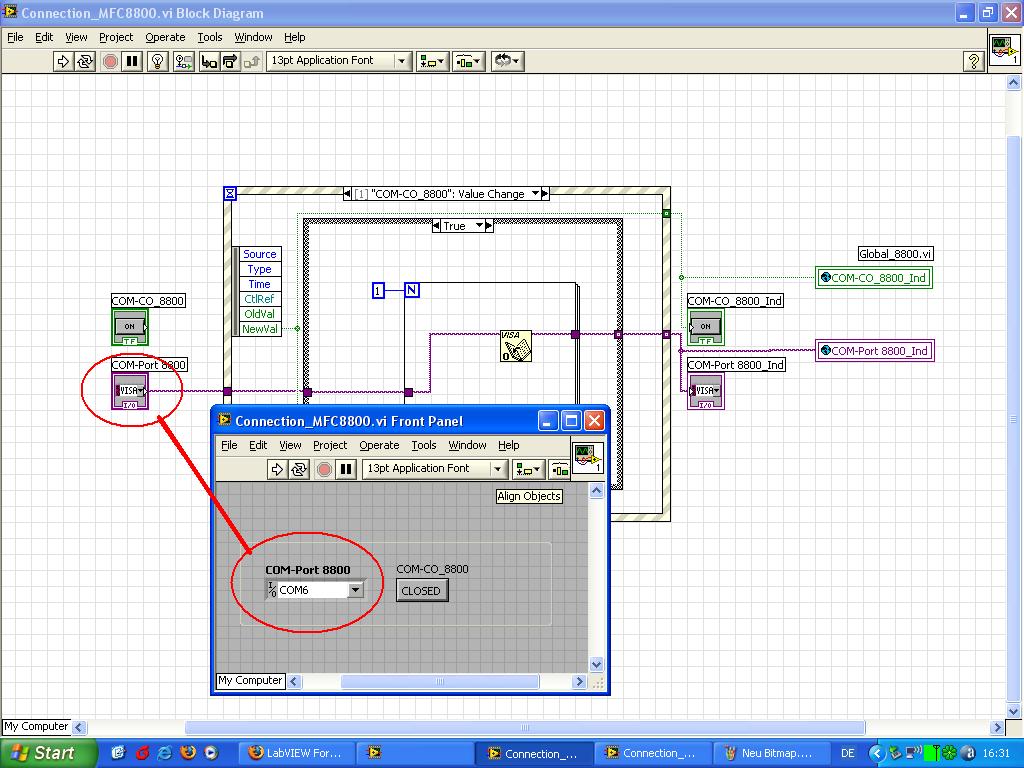Open Tools menu in Front Panel window

coord(424,445)
